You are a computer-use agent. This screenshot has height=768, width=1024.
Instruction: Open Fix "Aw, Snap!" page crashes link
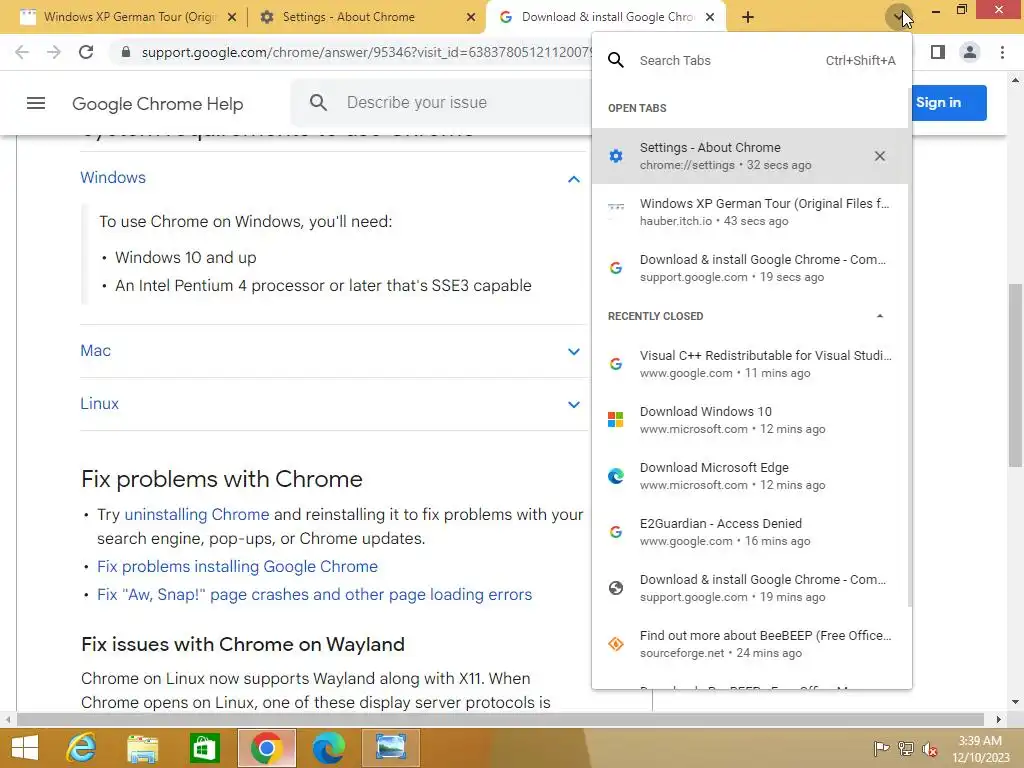(x=315, y=595)
